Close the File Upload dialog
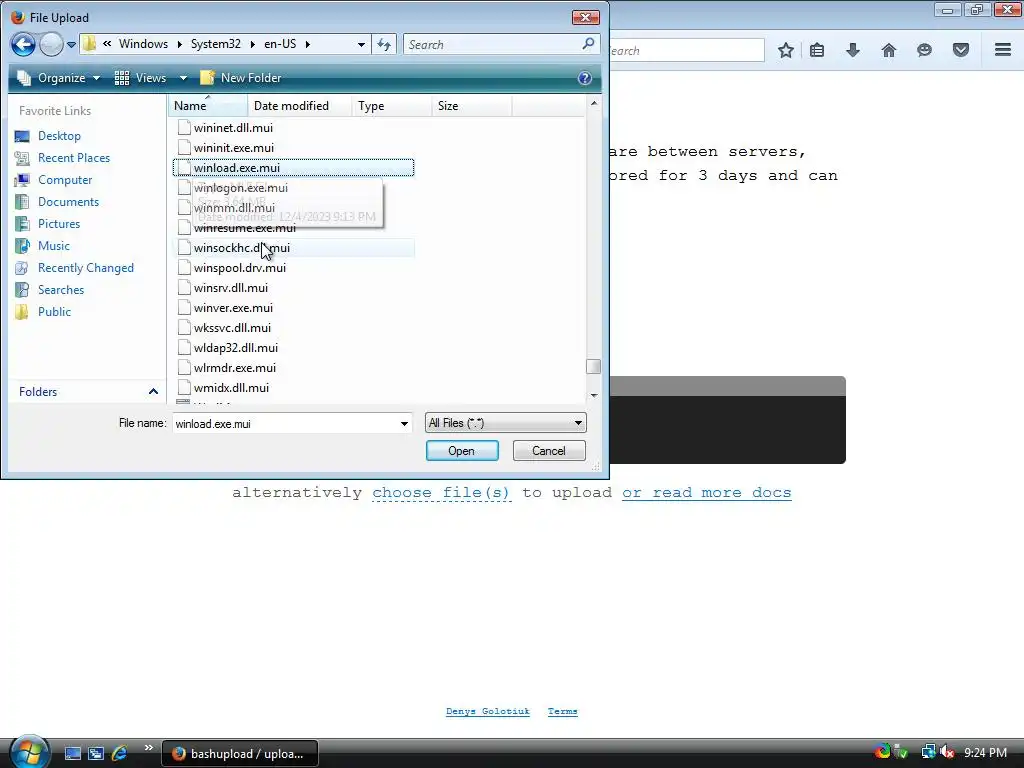This screenshot has width=1024, height=768. pyautogui.click(x=586, y=18)
